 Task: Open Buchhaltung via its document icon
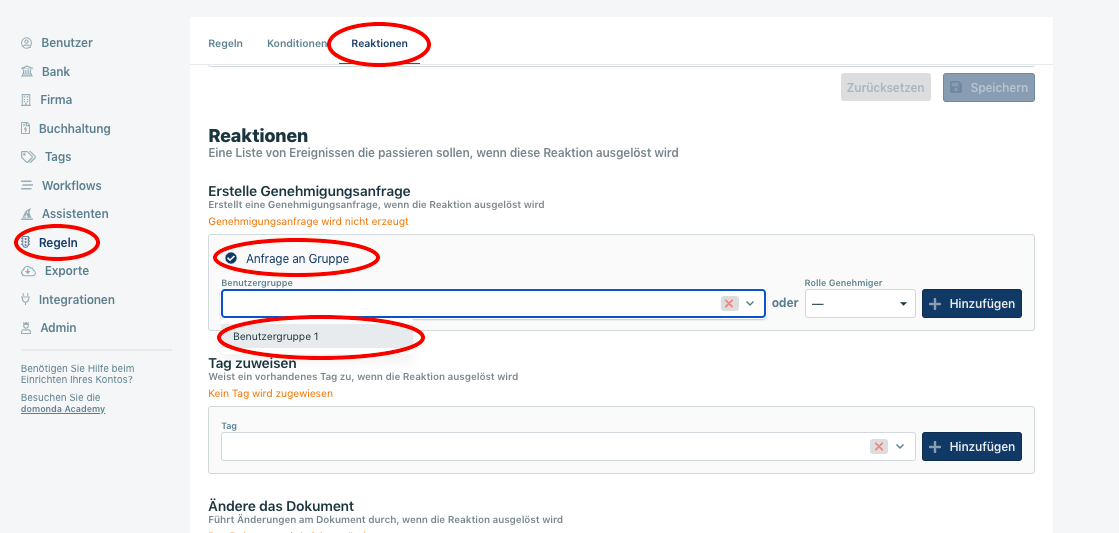click(x=27, y=129)
